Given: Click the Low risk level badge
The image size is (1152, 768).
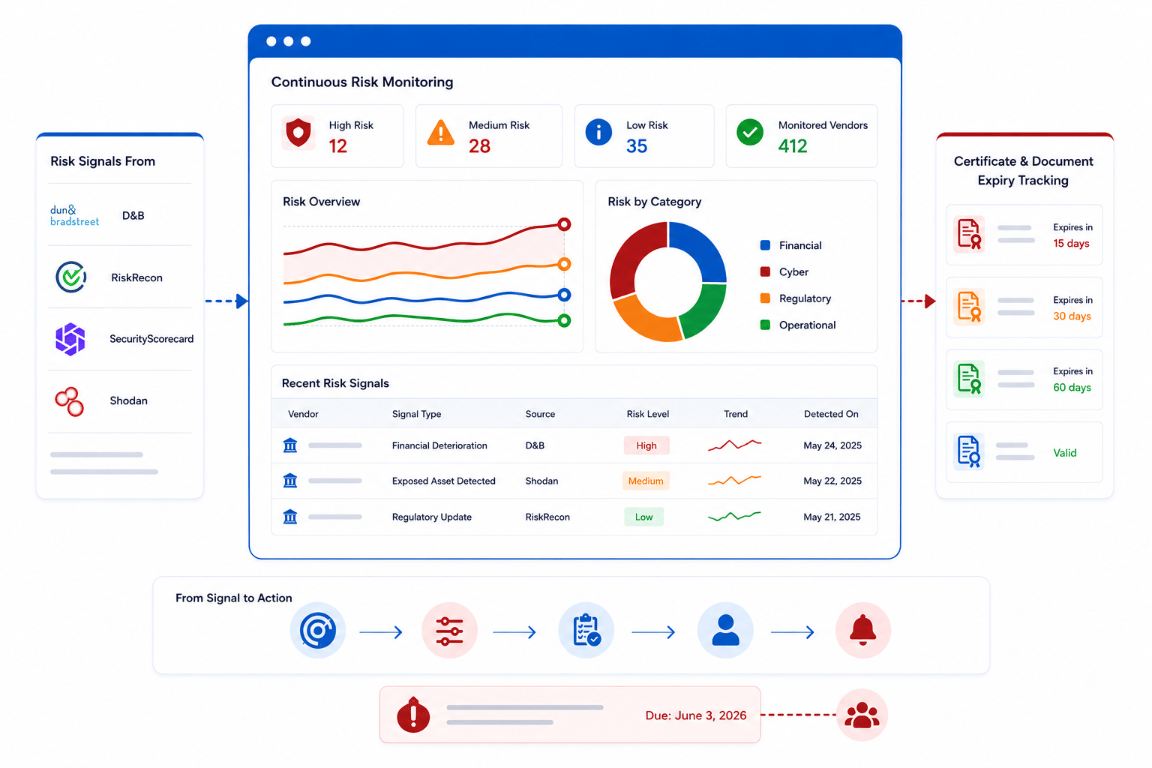Looking at the screenshot, I should (x=644, y=517).
